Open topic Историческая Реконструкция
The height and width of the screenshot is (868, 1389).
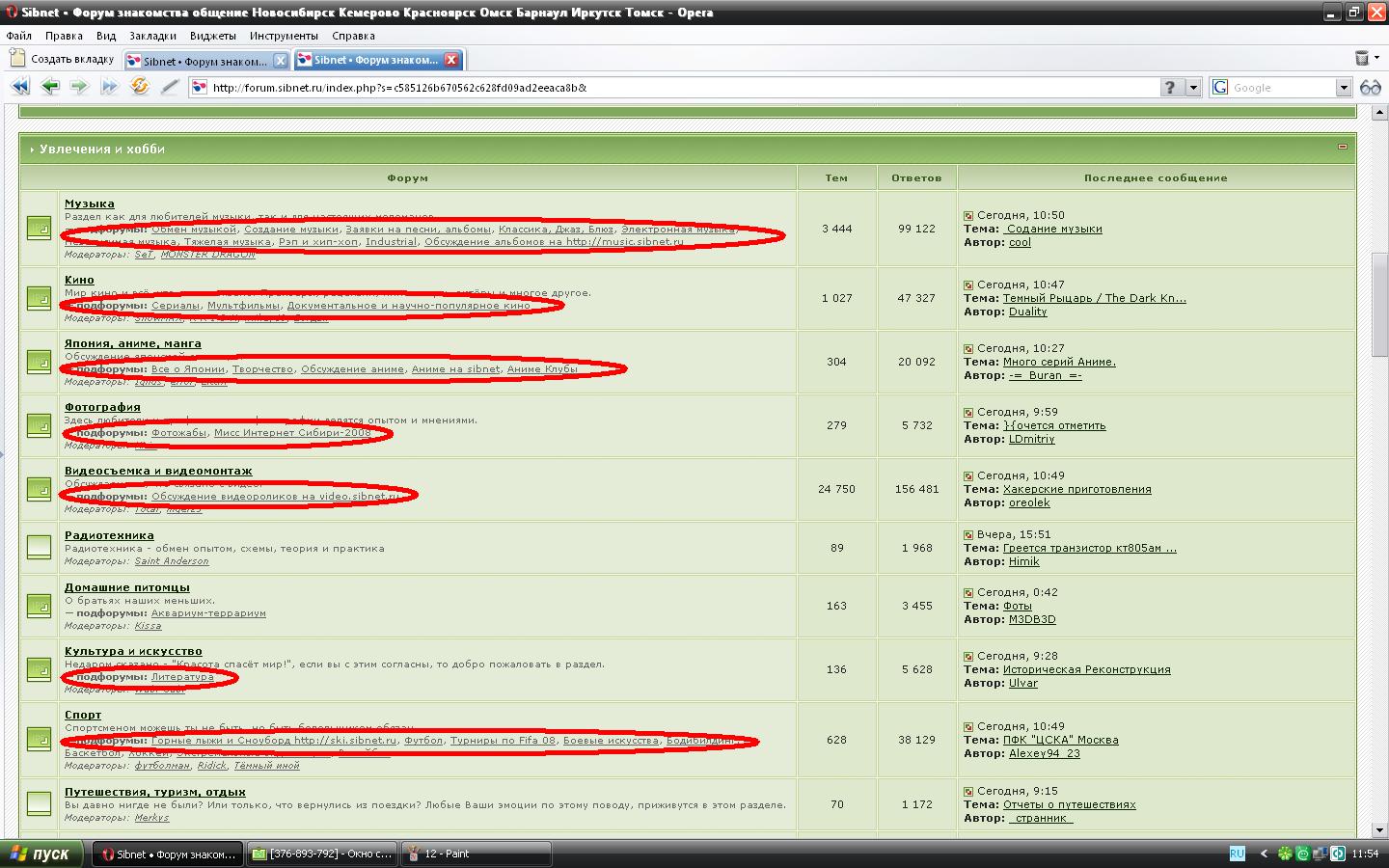click(1087, 669)
